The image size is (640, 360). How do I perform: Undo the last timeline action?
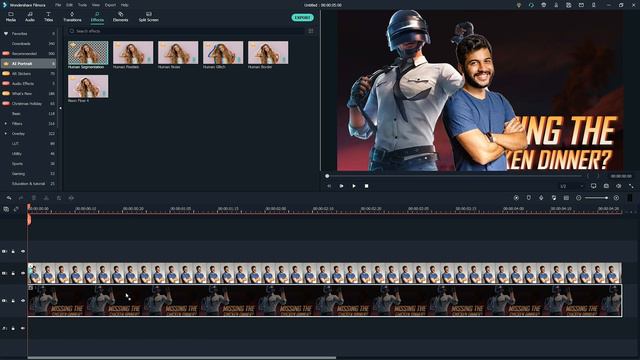tap(9, 198)
